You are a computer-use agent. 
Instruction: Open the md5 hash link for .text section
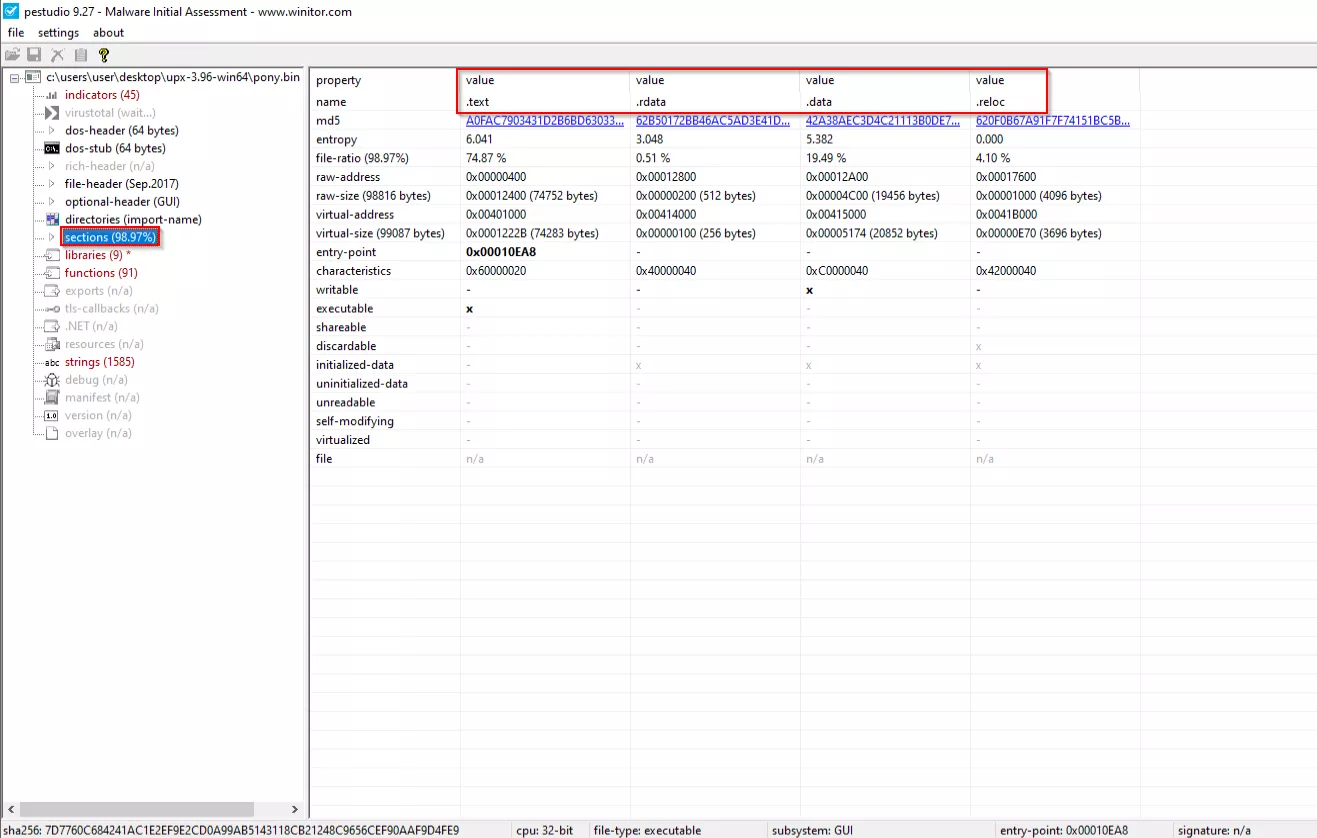[x=544, y=120]
